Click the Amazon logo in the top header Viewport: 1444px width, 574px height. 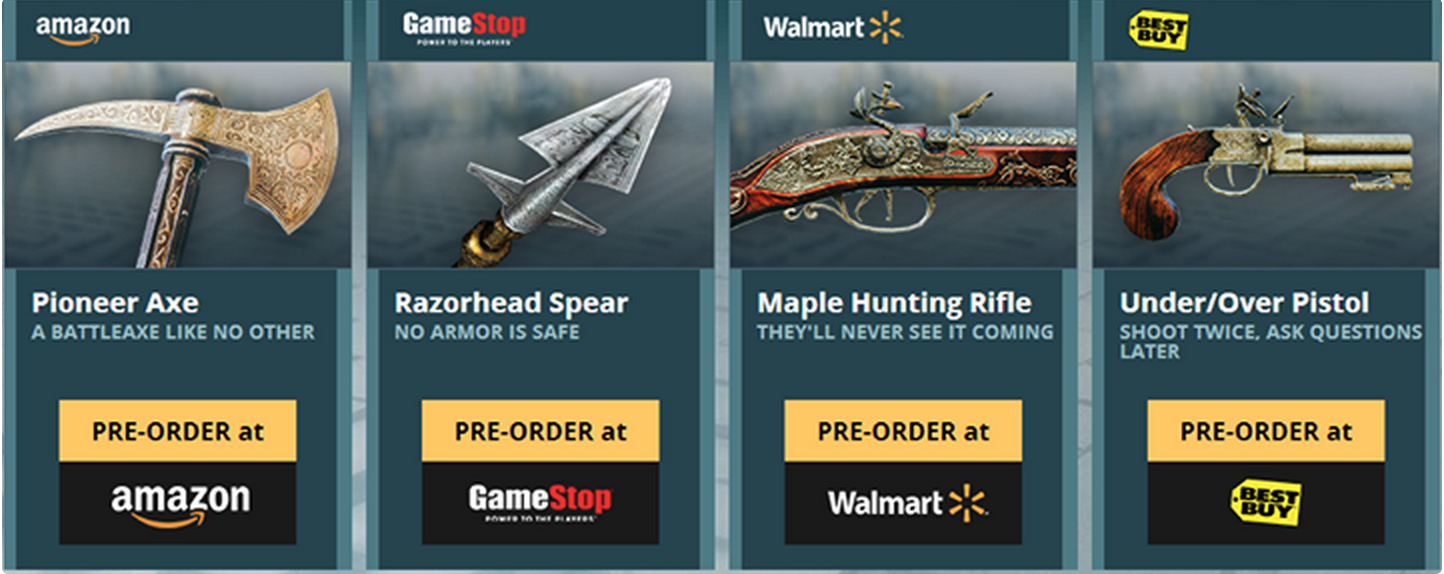coord(82,29)
